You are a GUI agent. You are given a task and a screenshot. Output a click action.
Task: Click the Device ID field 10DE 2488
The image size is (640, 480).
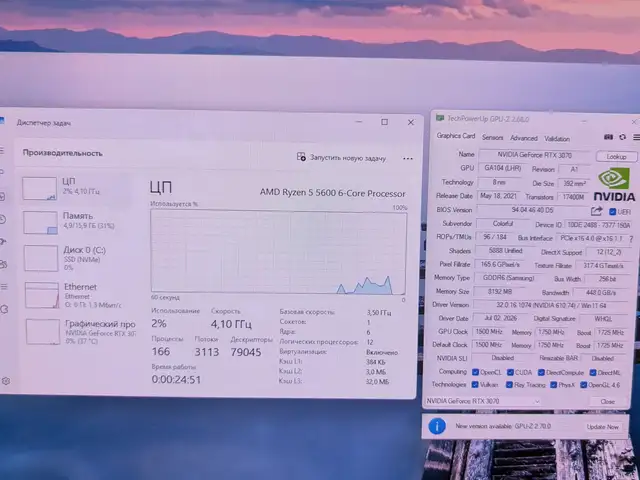coord(599,225)
